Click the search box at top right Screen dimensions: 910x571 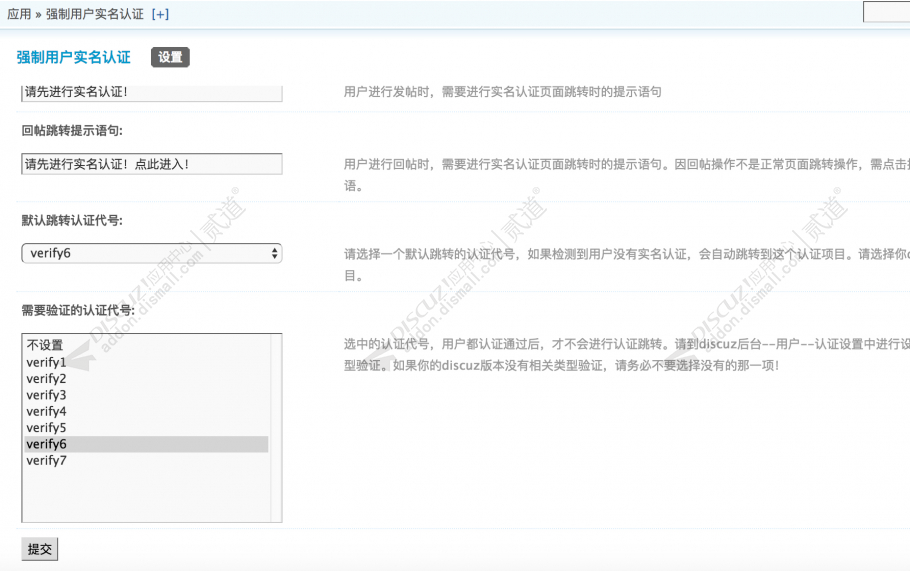(886, 12)
